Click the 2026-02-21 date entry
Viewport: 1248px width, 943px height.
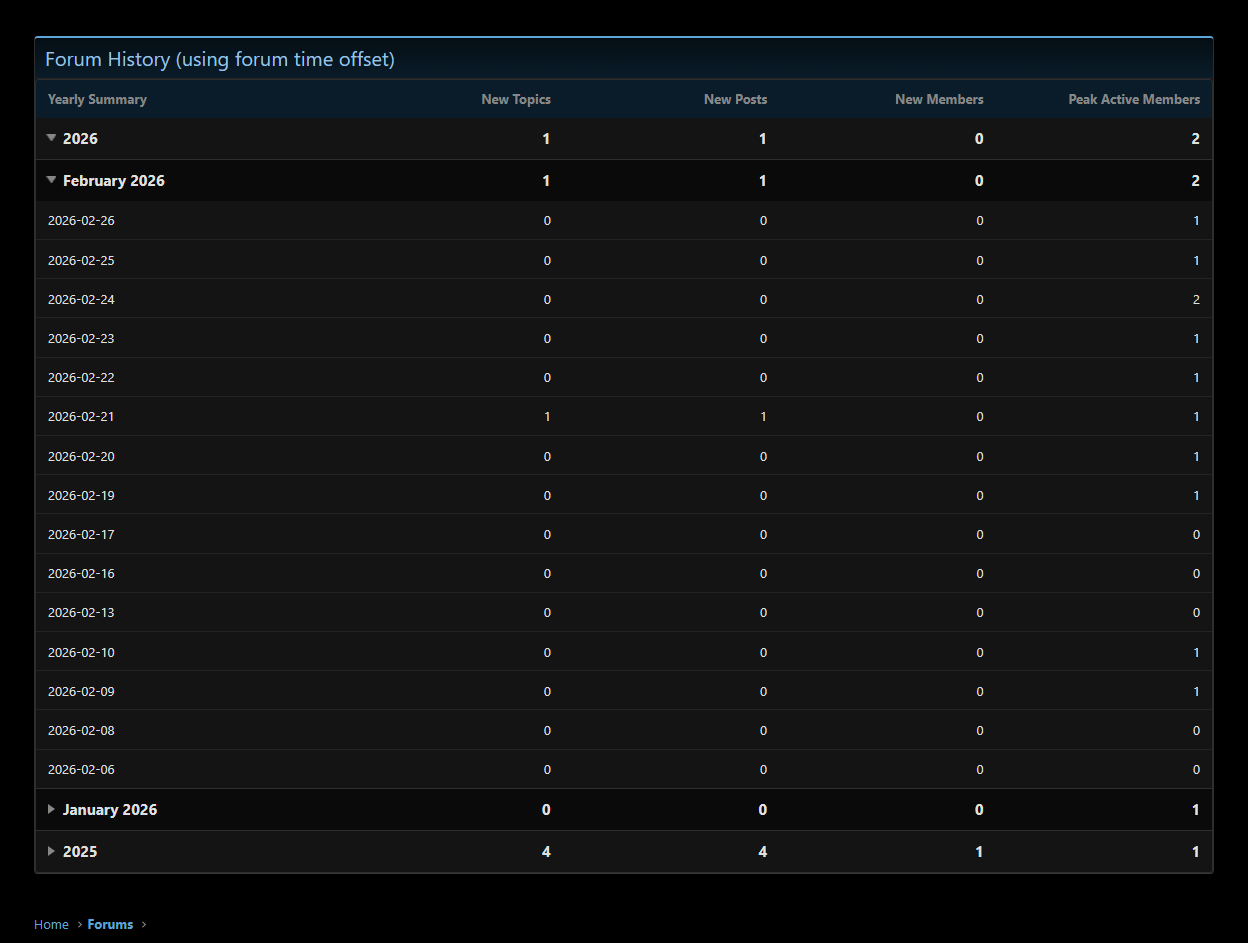pos(81,416)
